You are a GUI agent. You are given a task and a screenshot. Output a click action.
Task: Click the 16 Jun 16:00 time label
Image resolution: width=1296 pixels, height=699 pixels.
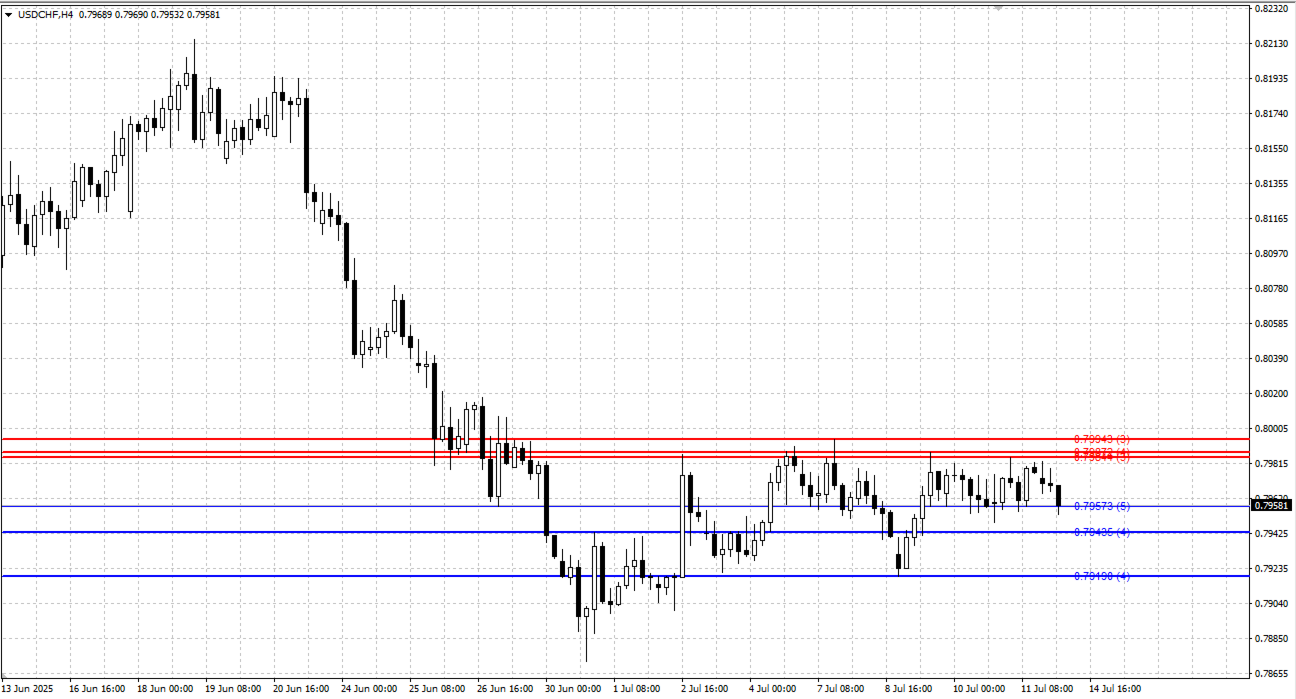(x=97, y=689)
